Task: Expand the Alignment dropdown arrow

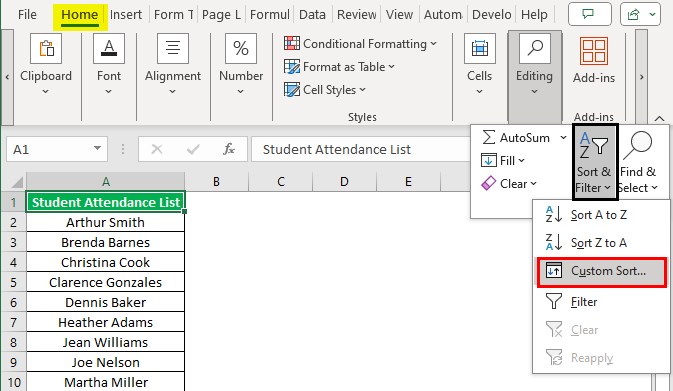Action: [x=173, y=91]
